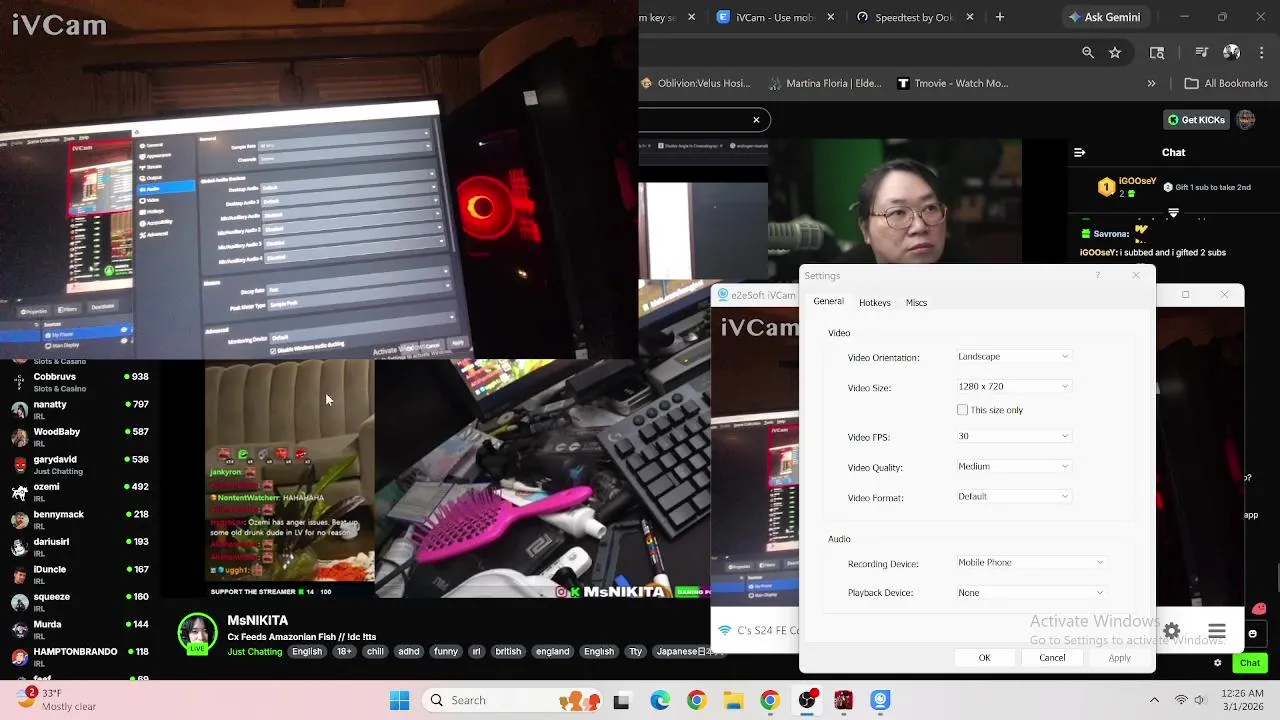Click the Ask Gemini button
This screenshot has height=720, width=1280.
[x=1104, y=17]
